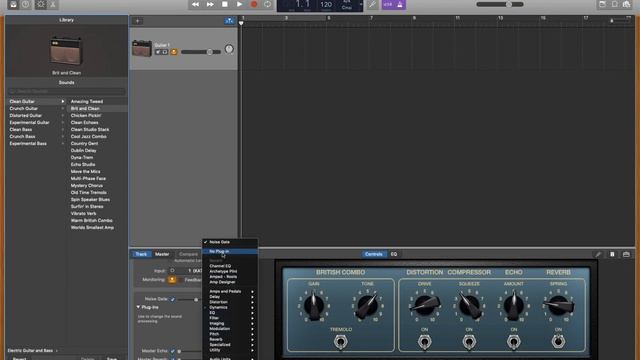640x360 pixels.
Task: Toggle the orange input monitoring button on Guitar 1
Action: coord(174,52)
